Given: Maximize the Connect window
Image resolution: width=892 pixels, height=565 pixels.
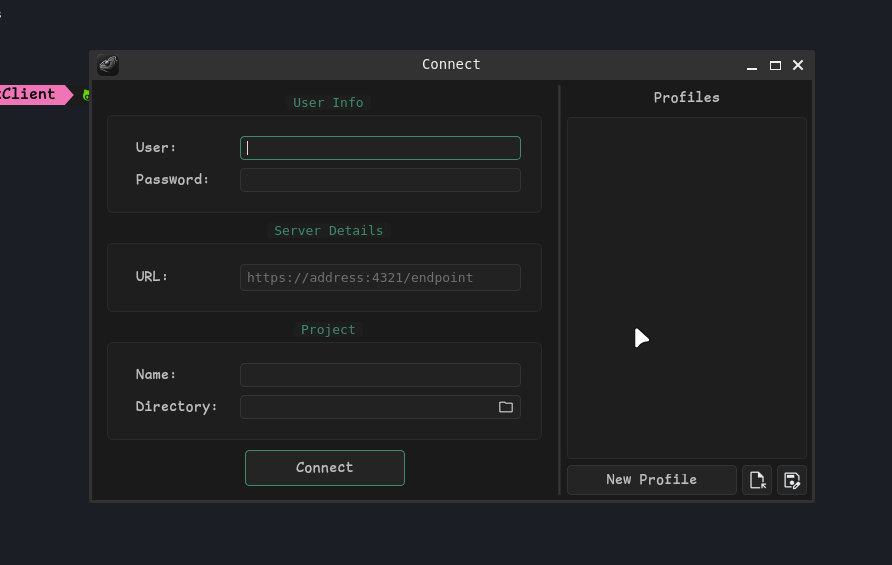Looking at the screenshot, I should [x=775, y=66].
